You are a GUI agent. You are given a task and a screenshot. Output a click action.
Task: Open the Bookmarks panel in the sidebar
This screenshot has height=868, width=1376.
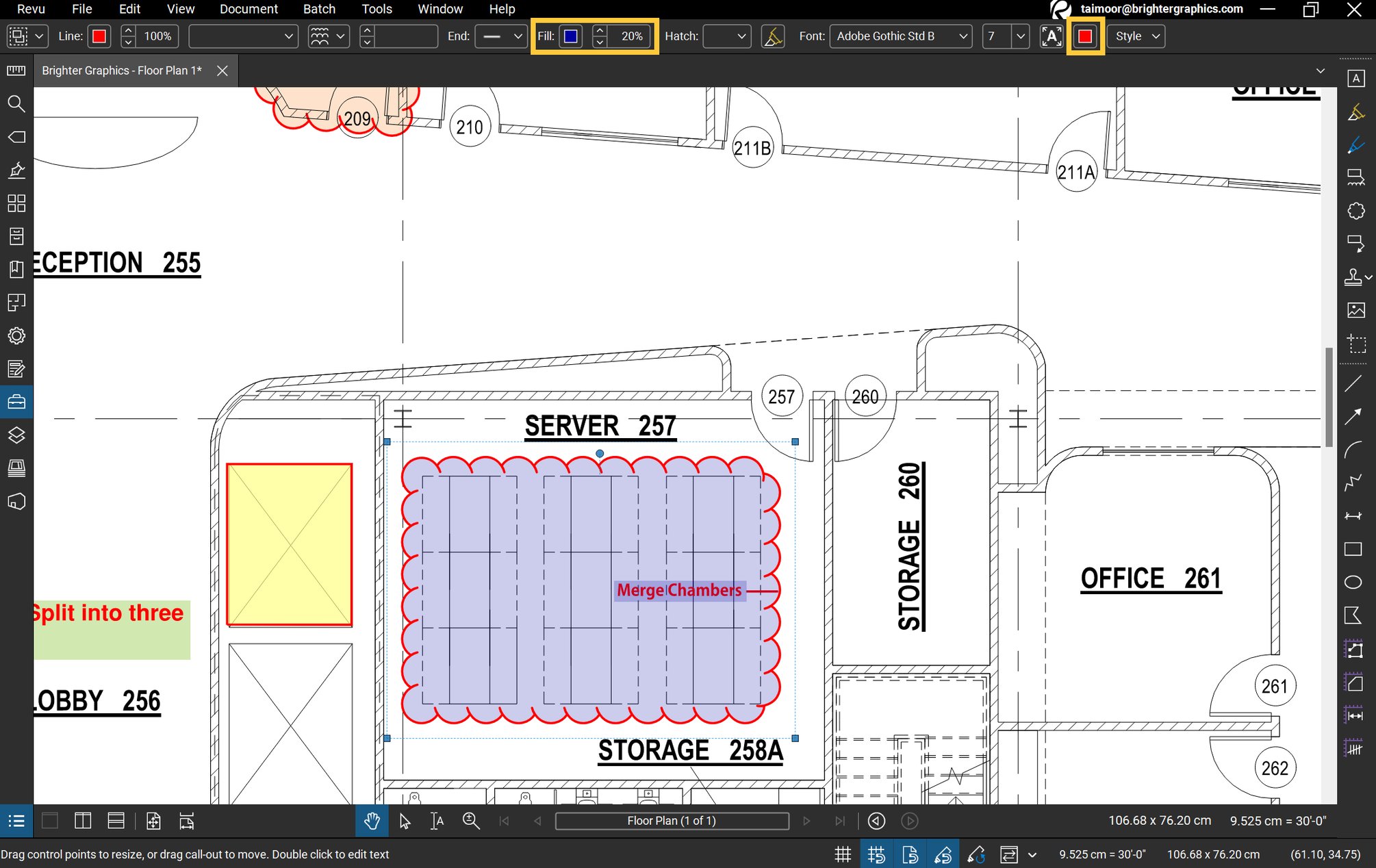pos(16,269)
